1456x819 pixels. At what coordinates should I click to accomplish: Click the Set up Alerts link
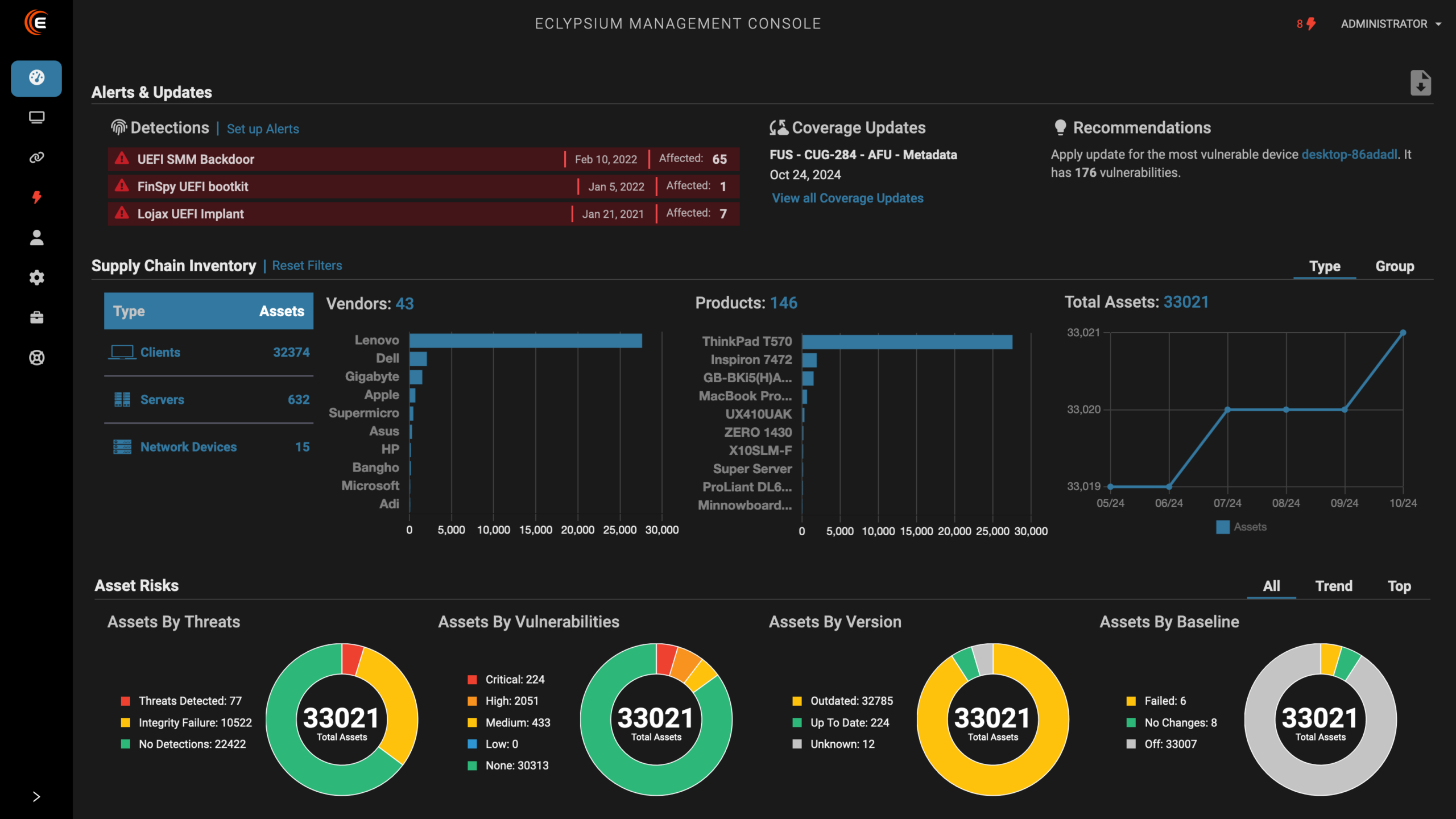[263, 129]
